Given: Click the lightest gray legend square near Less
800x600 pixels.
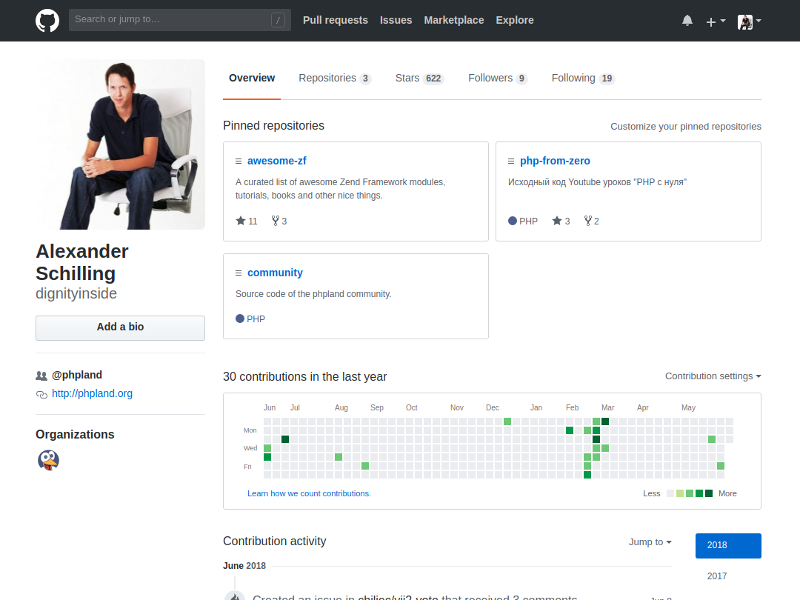Looking at the screenshot, I should (x=670, y=493).
